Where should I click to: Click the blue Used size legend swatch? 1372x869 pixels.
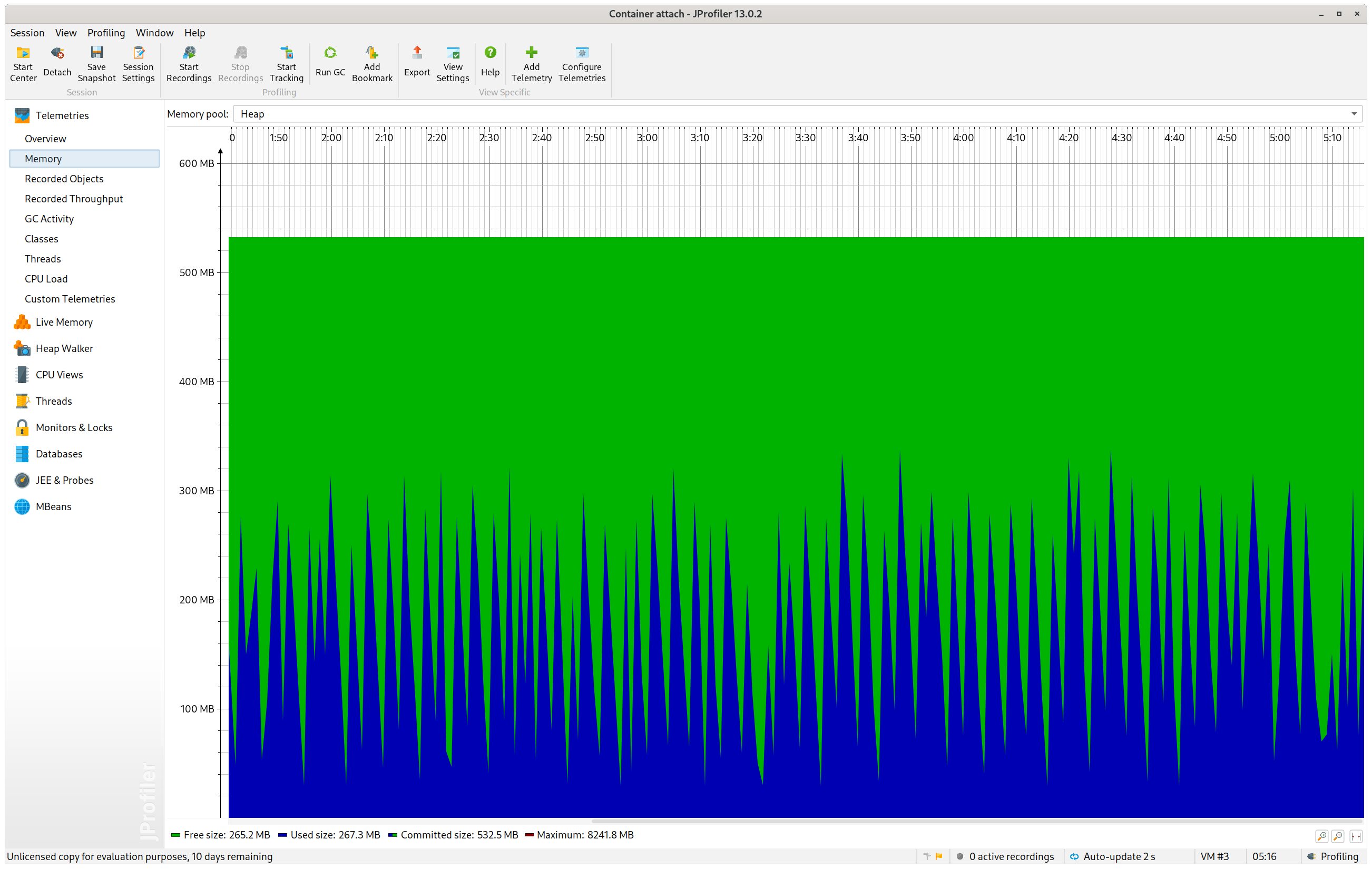(x=282, y=835)
